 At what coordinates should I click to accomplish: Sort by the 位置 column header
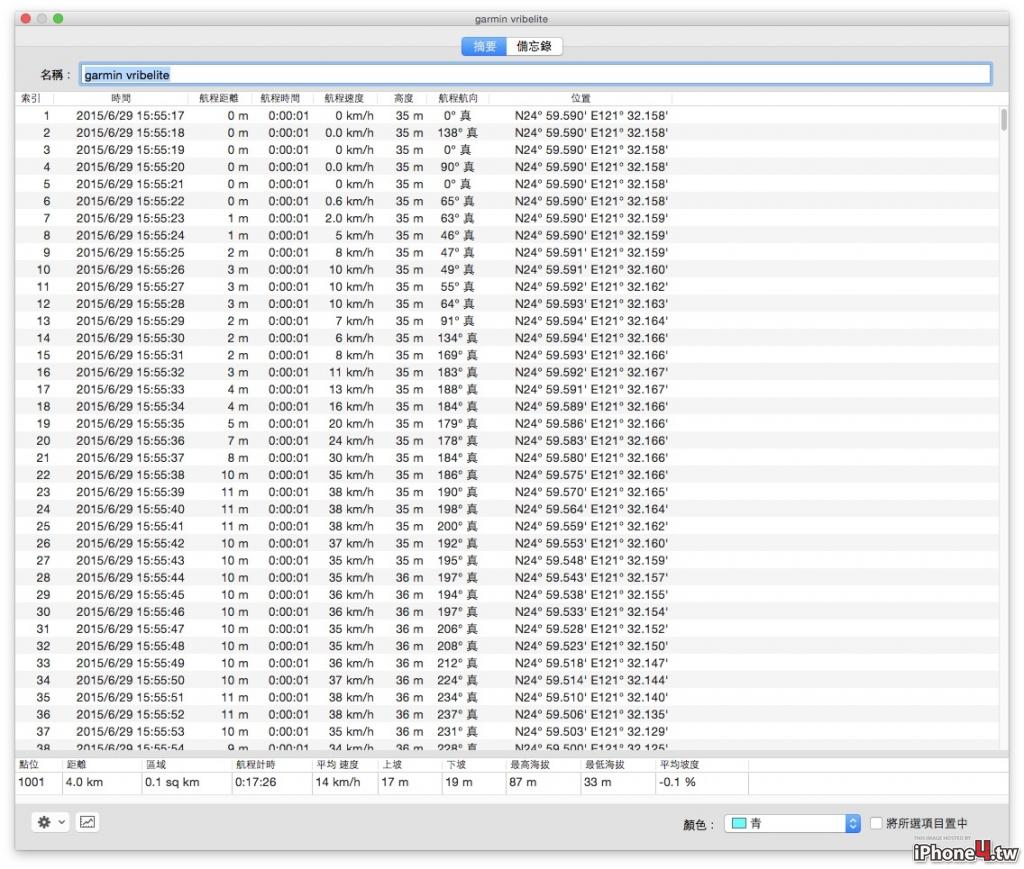coord(581,98)
